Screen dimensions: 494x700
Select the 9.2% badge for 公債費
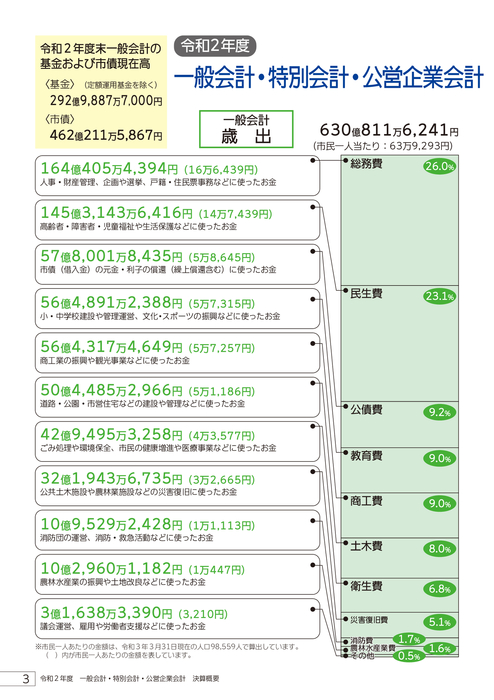pyautogui.click(x=440, y=412)
